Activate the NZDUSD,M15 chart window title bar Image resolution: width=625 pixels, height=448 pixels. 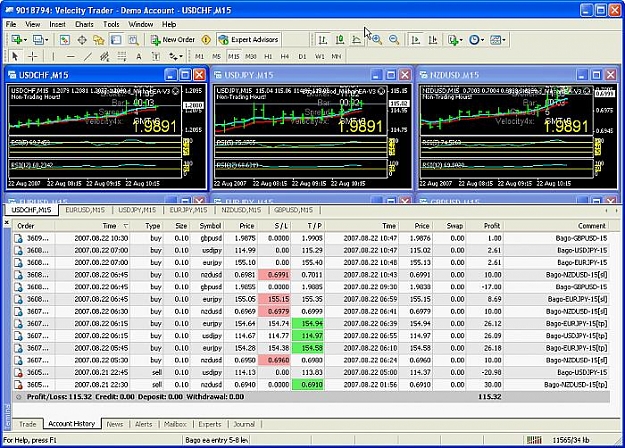[518, 75]
